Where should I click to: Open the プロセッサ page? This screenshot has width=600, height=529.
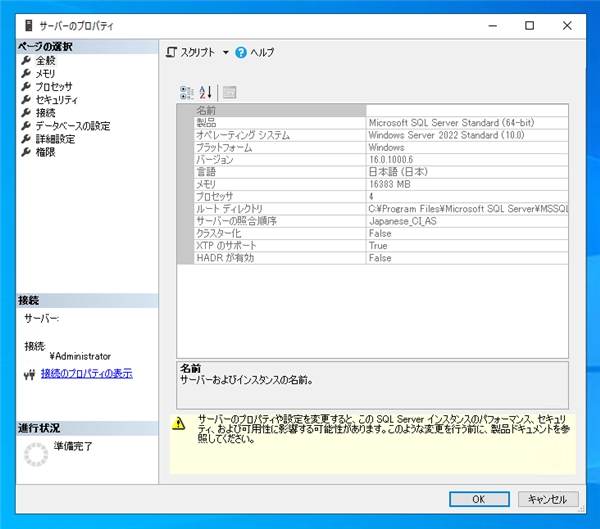pyautogui.click(x=54, y=87)
